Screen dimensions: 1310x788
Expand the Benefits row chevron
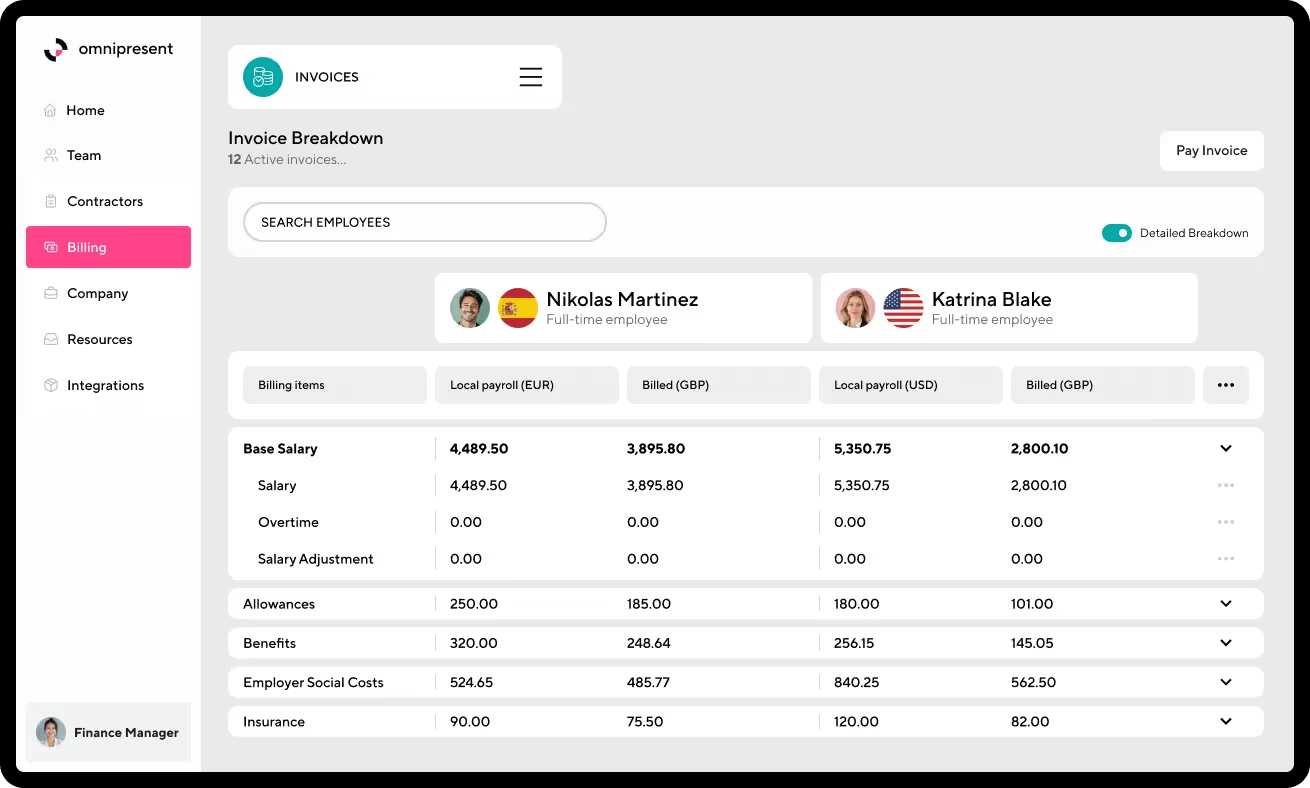point(1226,643)
